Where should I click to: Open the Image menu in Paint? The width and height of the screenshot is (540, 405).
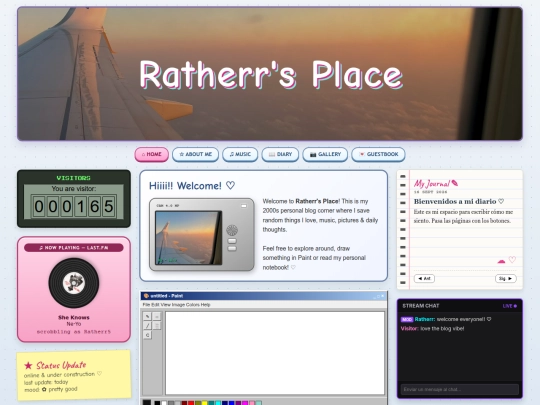pyautogui.click(x=178, y=305)
